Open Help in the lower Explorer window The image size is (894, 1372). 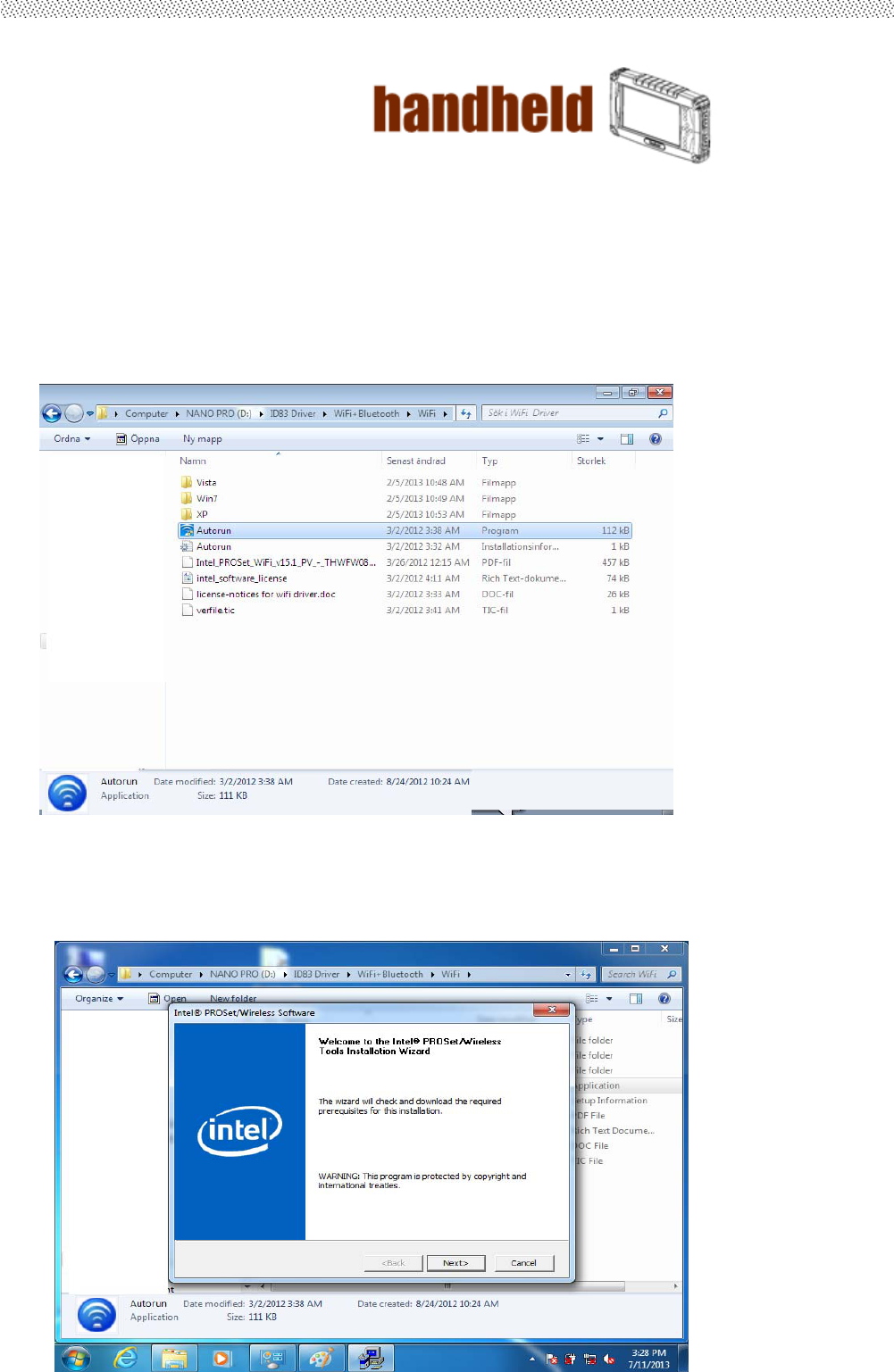664,998
